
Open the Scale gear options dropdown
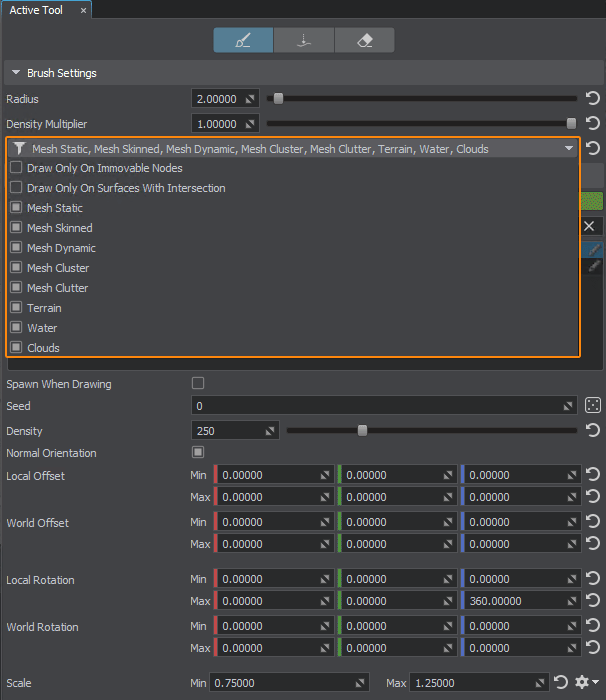point(586,683)
